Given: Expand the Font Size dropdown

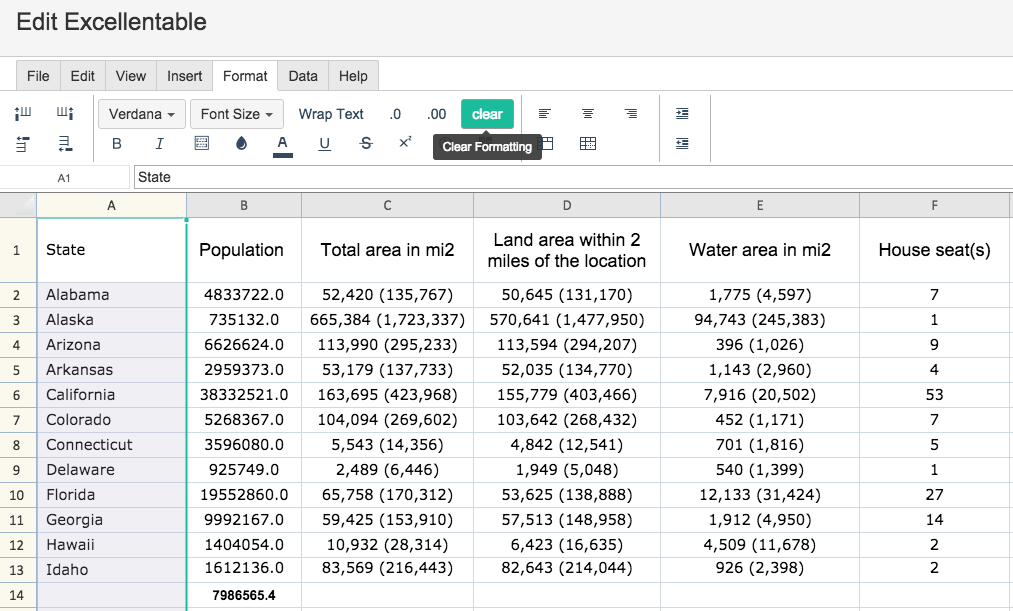Looking at the screenshot, I should [x=237, y=114].
